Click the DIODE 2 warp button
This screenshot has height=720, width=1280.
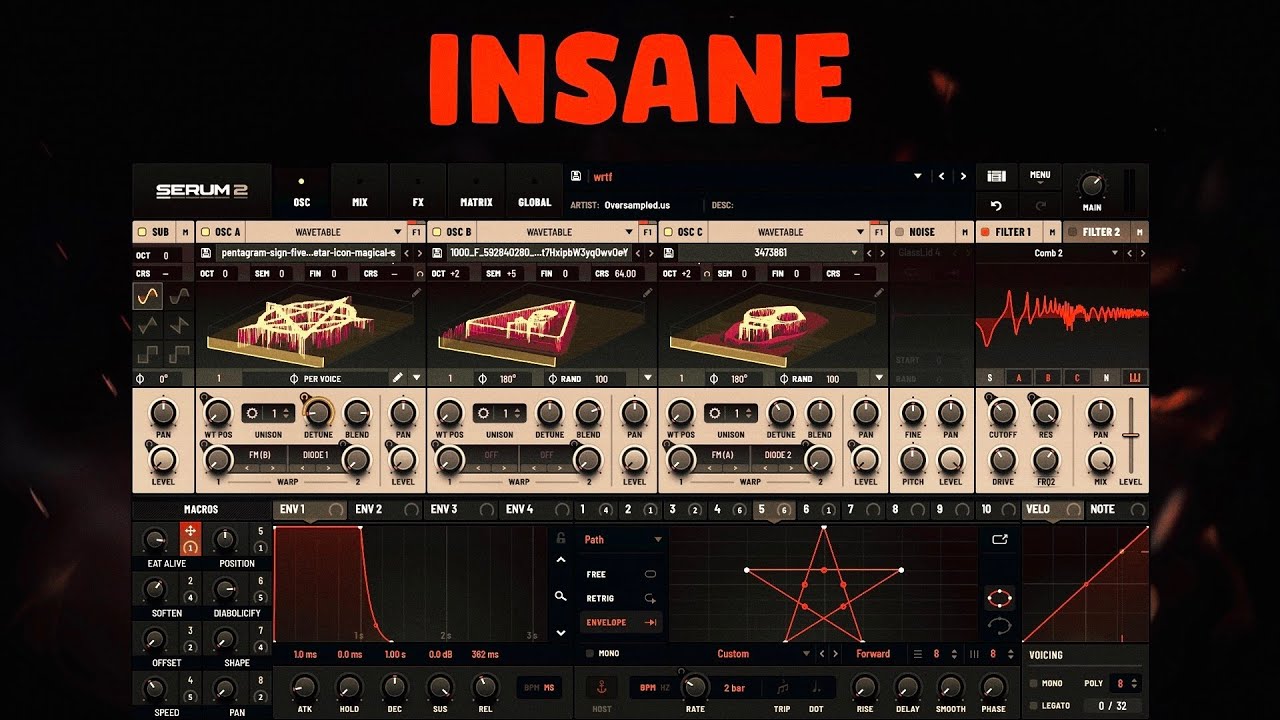click(778, 455)
